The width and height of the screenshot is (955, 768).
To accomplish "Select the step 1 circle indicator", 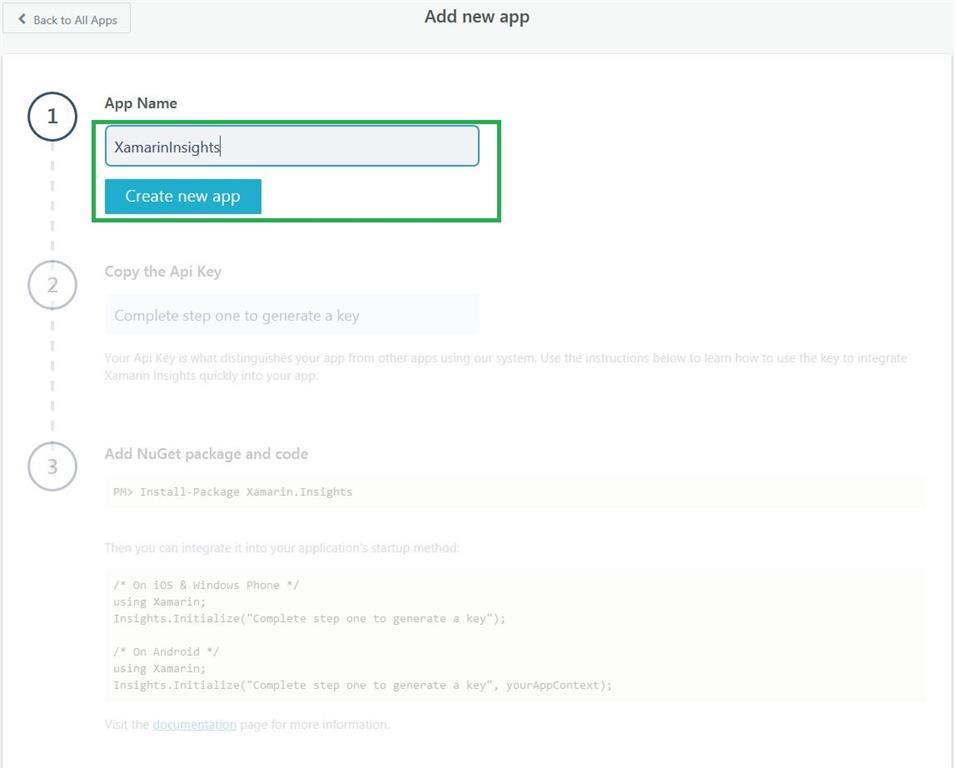I will [51, 116].
